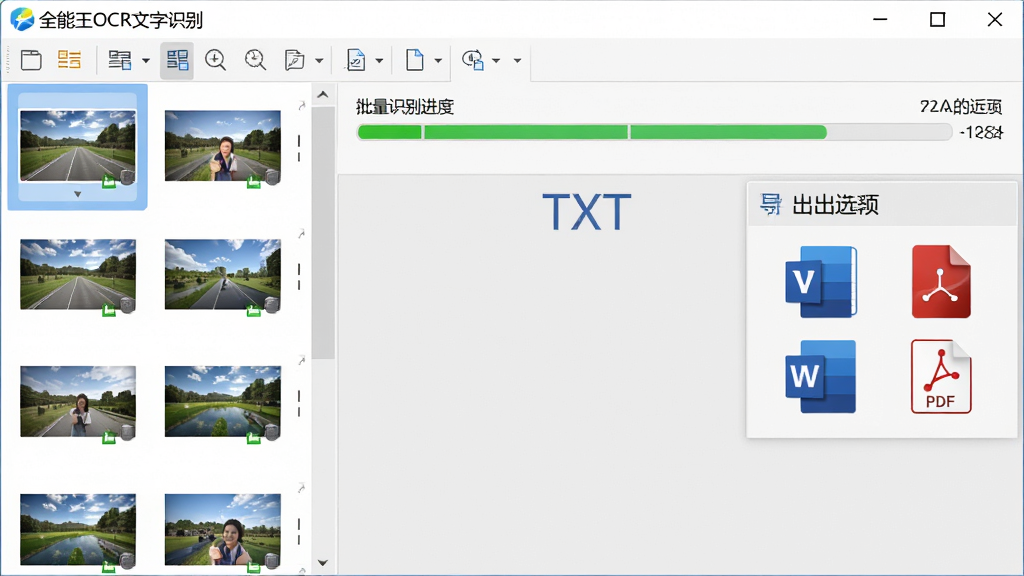Maximize the OCR application window
1024x576 pixels.
click(937, 20)
